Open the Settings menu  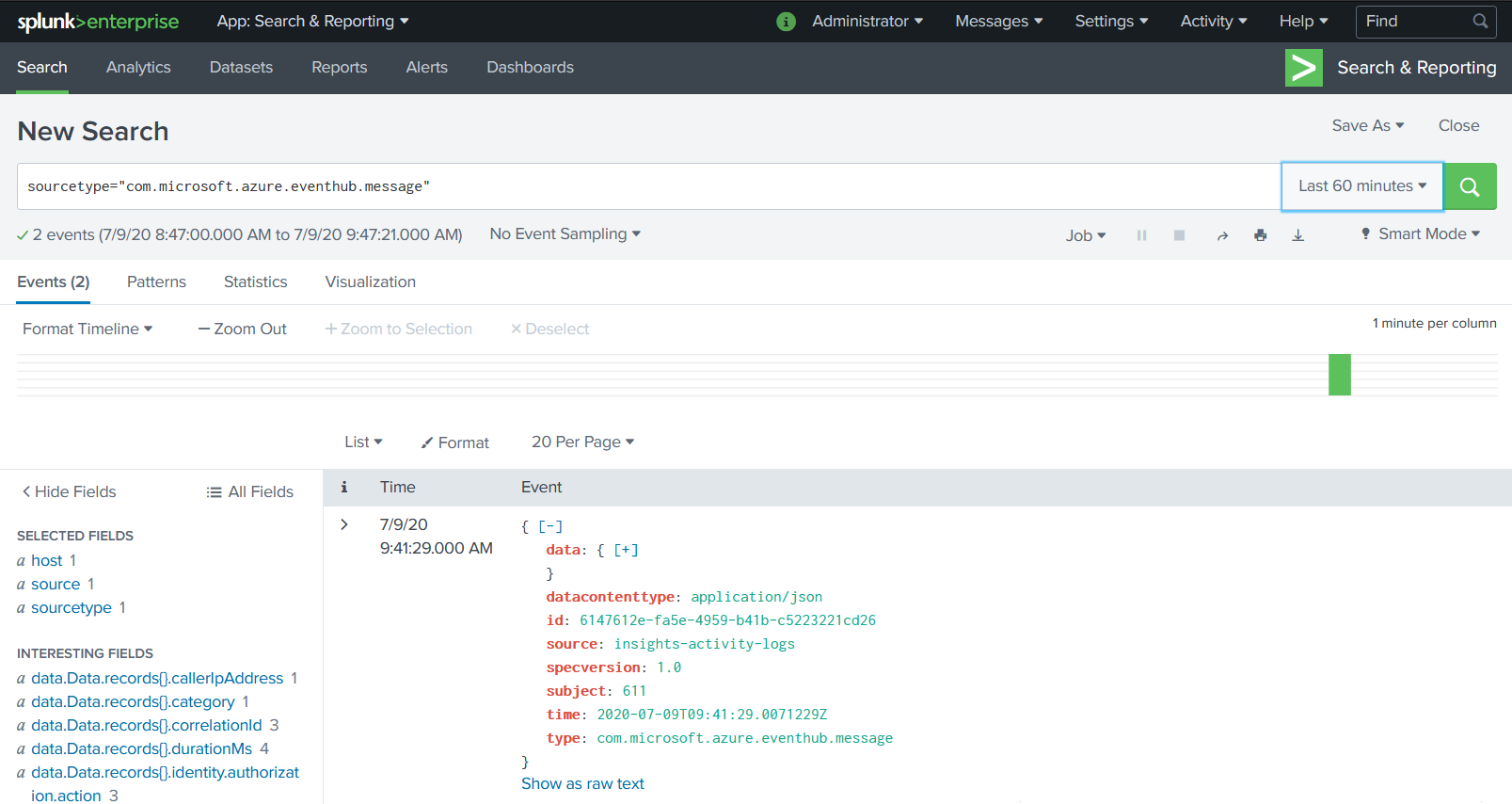(x=1111, y=21)
